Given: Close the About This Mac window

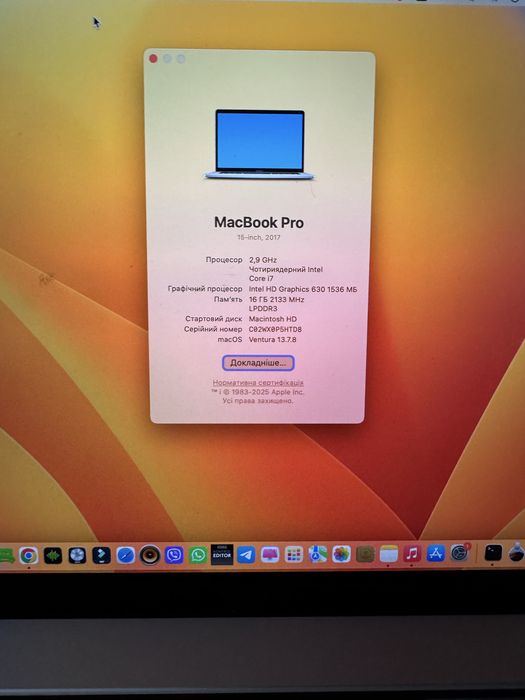Looking at the screenshot, I should tap(153, 58).
